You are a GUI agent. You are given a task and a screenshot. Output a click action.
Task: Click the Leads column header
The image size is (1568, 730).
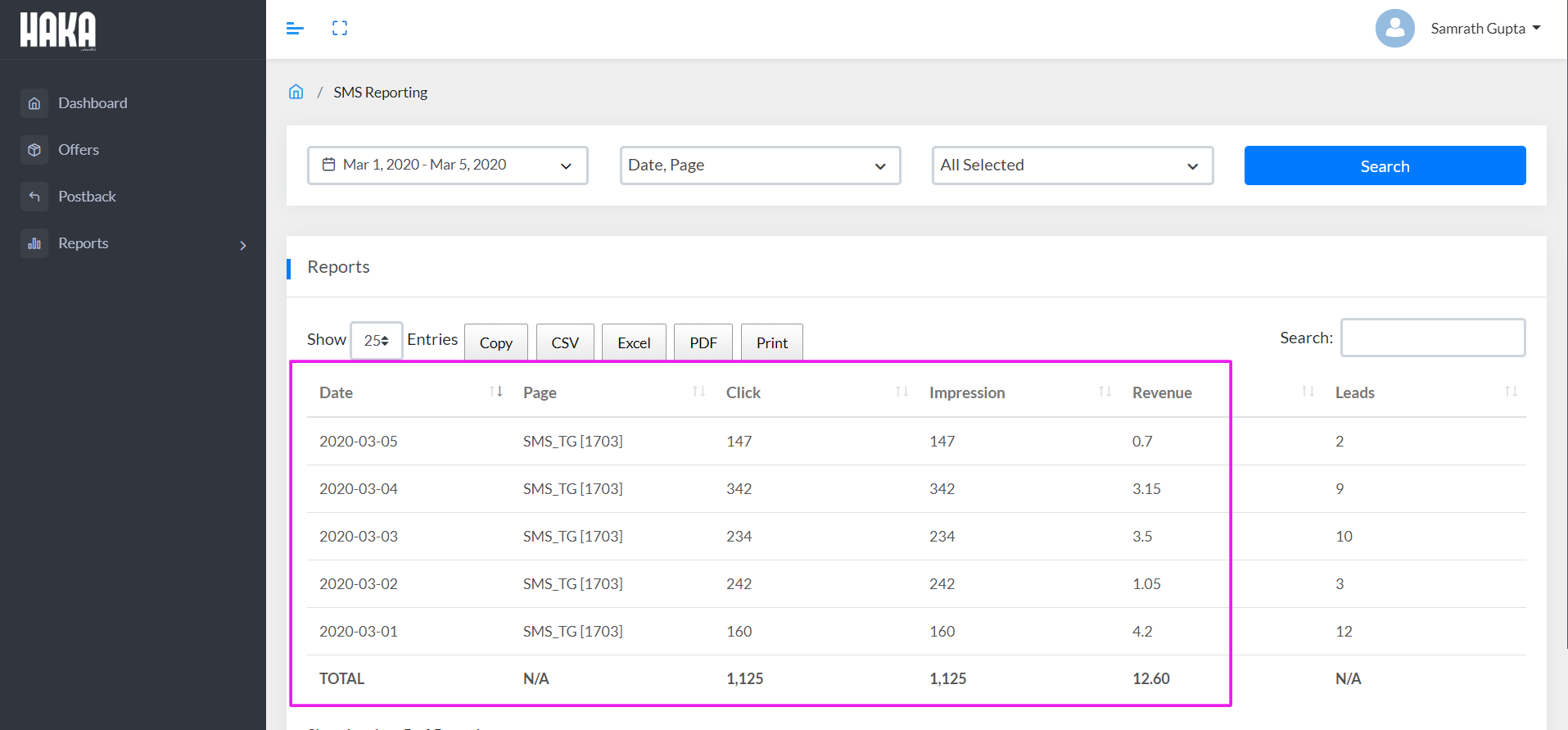tap(1355, 392)
